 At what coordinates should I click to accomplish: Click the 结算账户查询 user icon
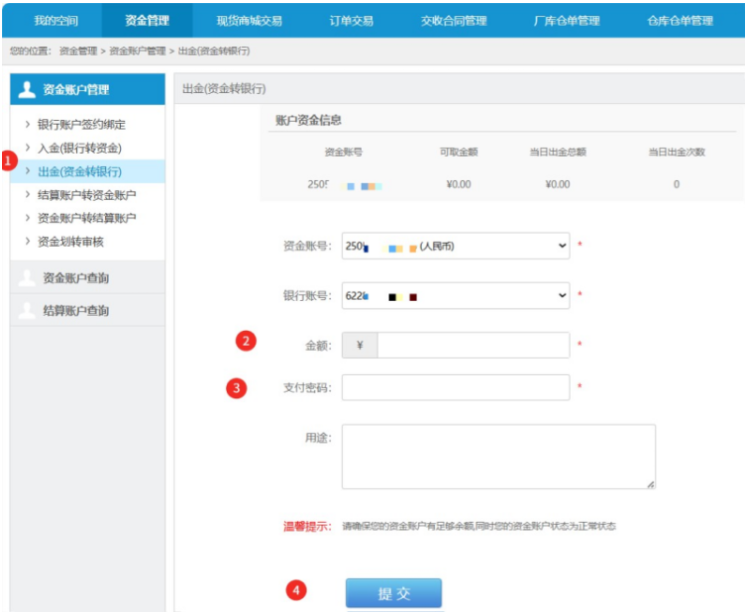tap(27, 311)
